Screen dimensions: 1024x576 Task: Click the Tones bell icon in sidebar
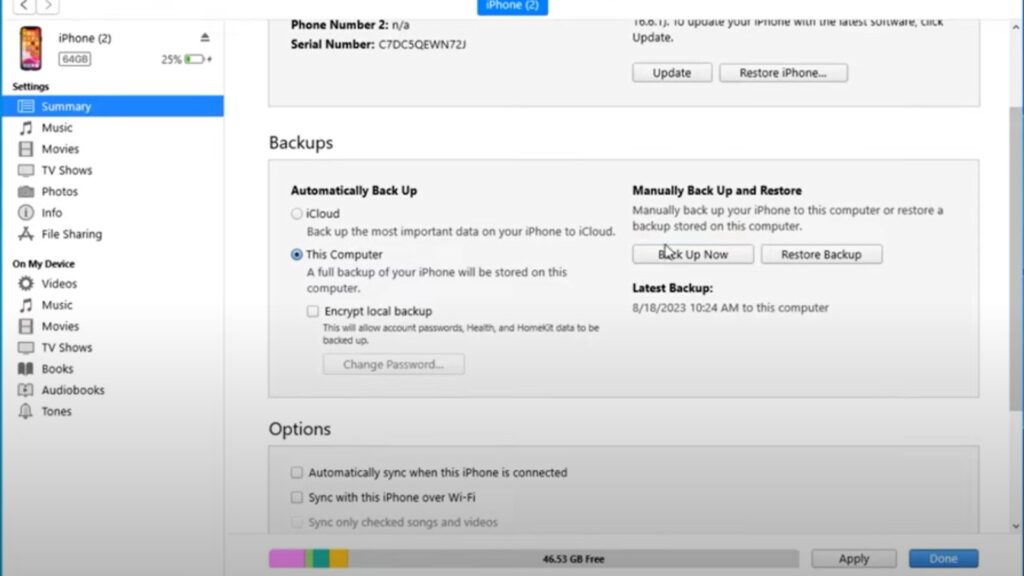(26, 411)
